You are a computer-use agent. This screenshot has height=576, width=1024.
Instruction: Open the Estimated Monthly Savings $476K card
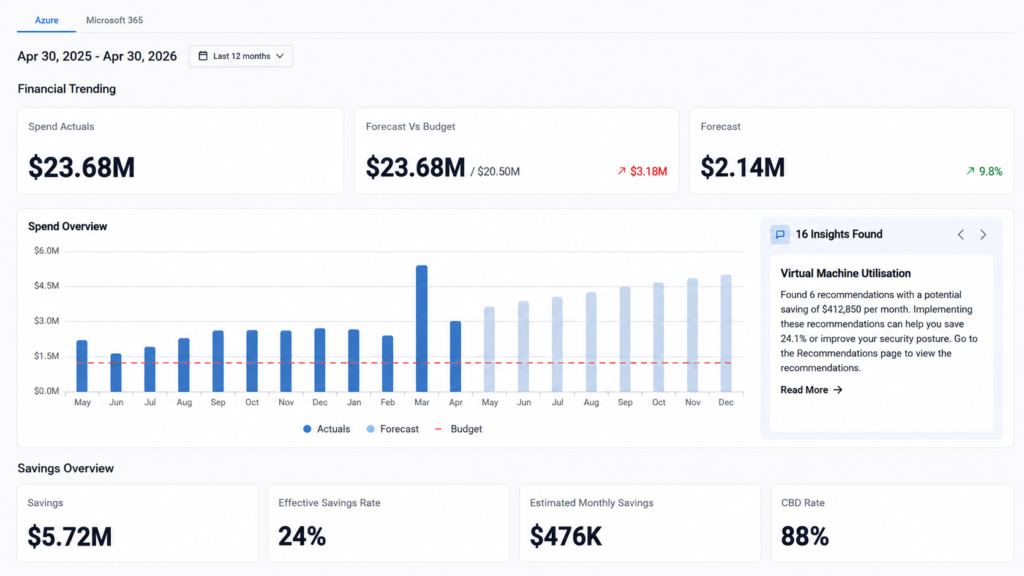(640, 523)
